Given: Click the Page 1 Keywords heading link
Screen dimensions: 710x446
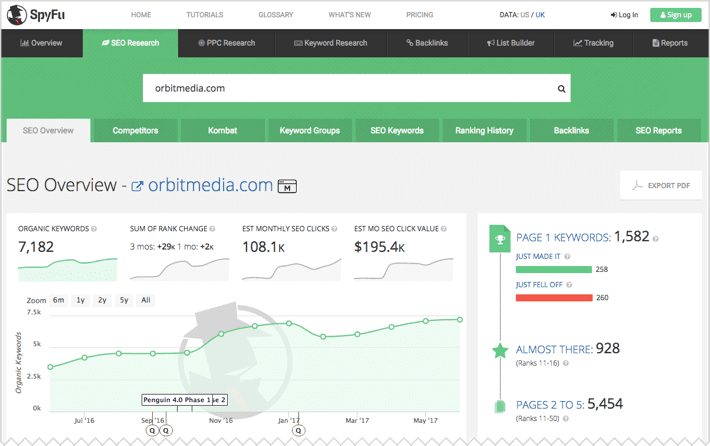Looking at the screenshot, I should 563,238.
